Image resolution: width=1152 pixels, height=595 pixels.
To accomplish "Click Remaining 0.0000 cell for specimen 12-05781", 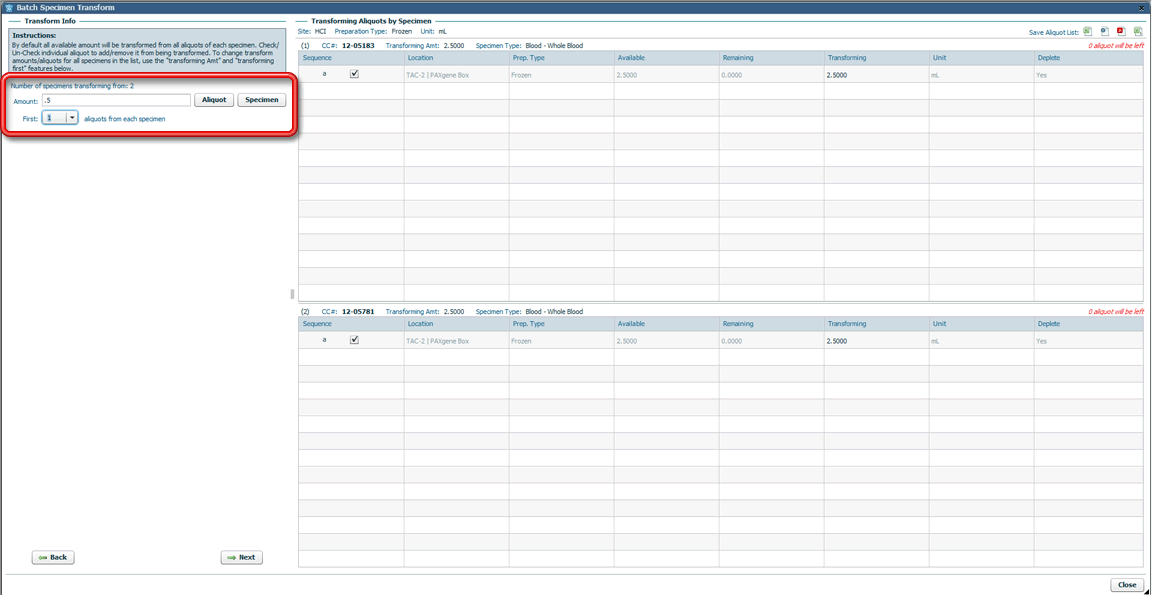I will (771, 341).
